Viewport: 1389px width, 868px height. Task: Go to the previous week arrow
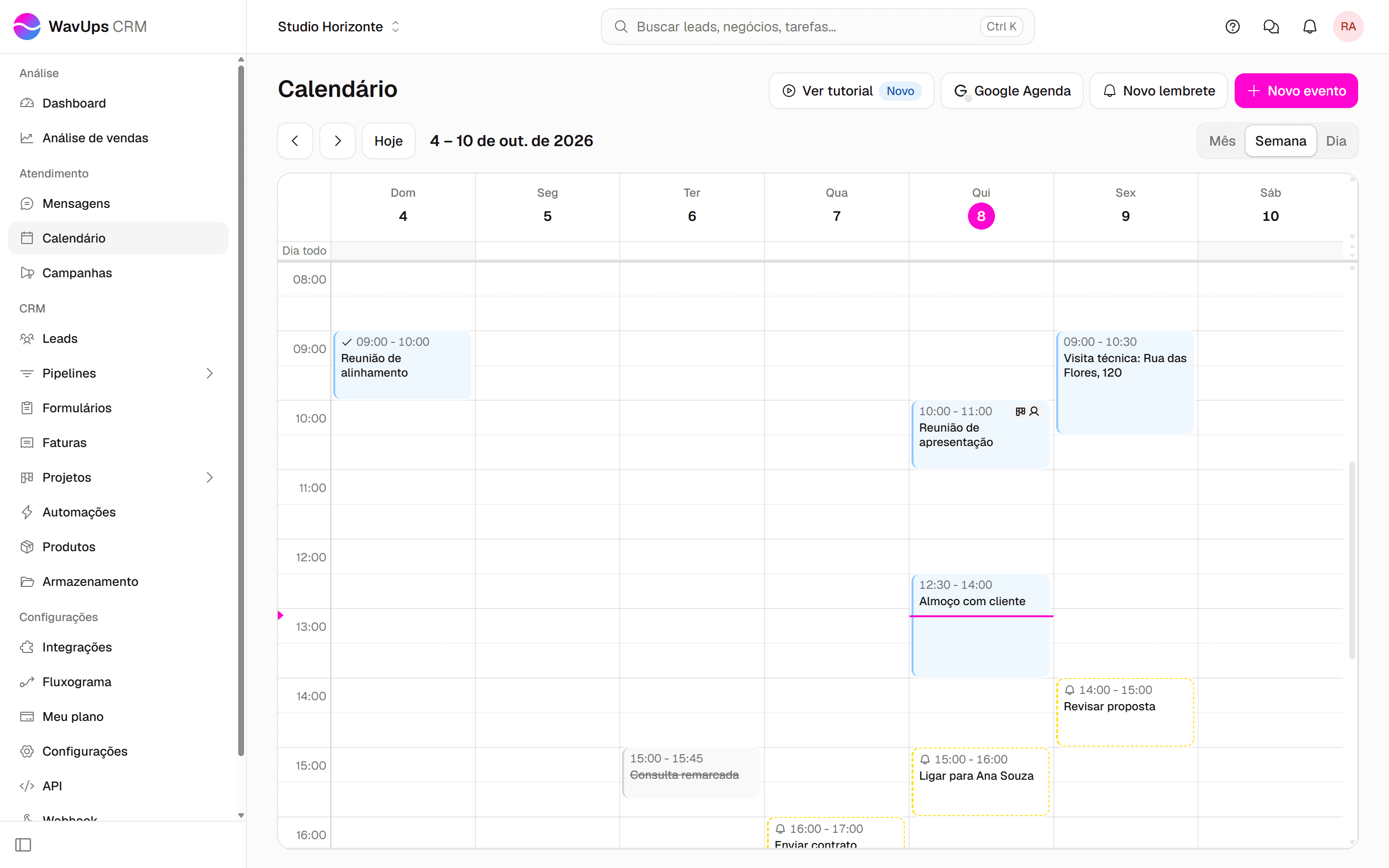coord(295,141)
